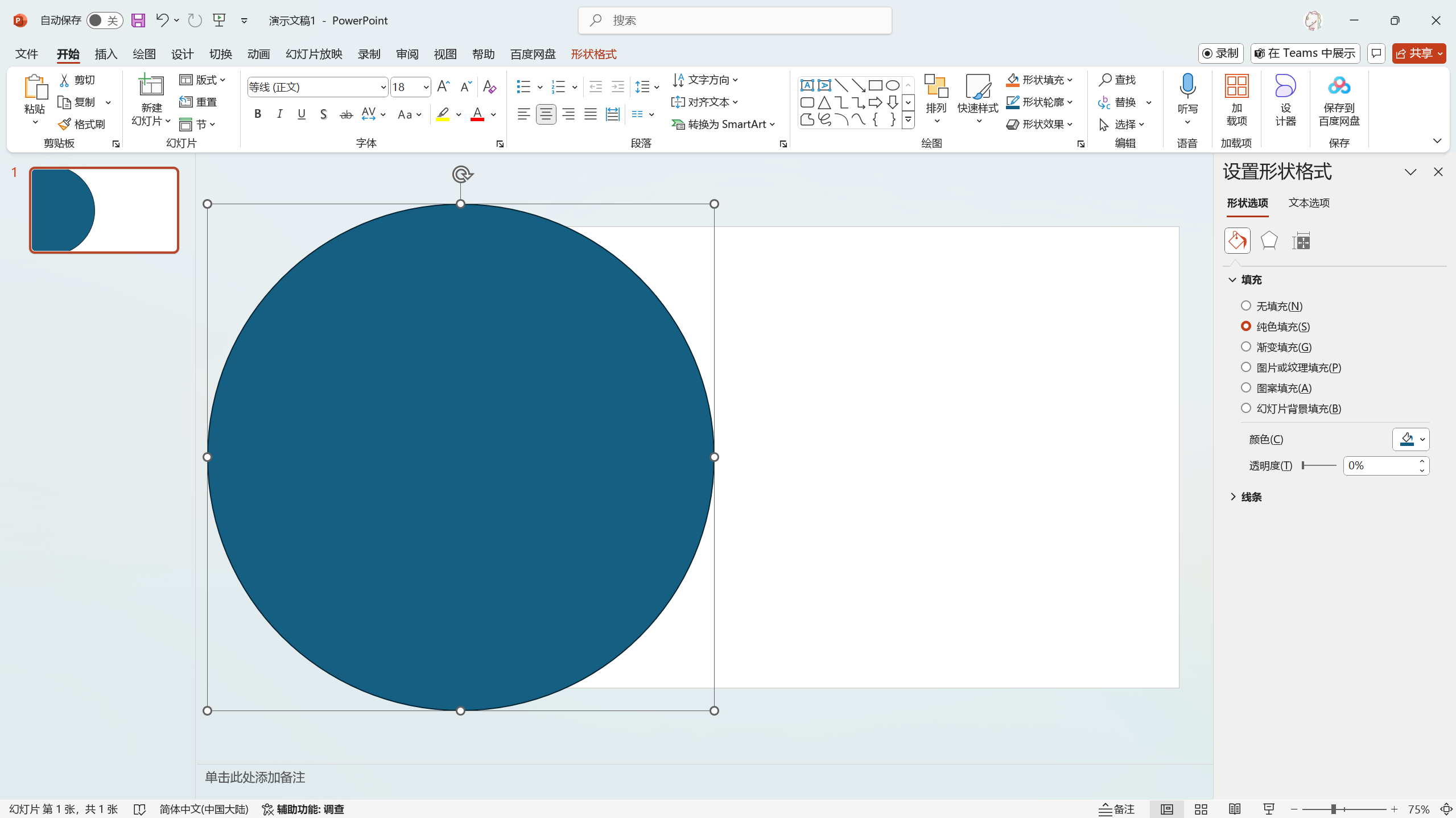This screenshot has height=818, width=1456.
Task: Open Text Direction (文字方向) dropdown
Action: pyautogui.click(x=705, y=80)
